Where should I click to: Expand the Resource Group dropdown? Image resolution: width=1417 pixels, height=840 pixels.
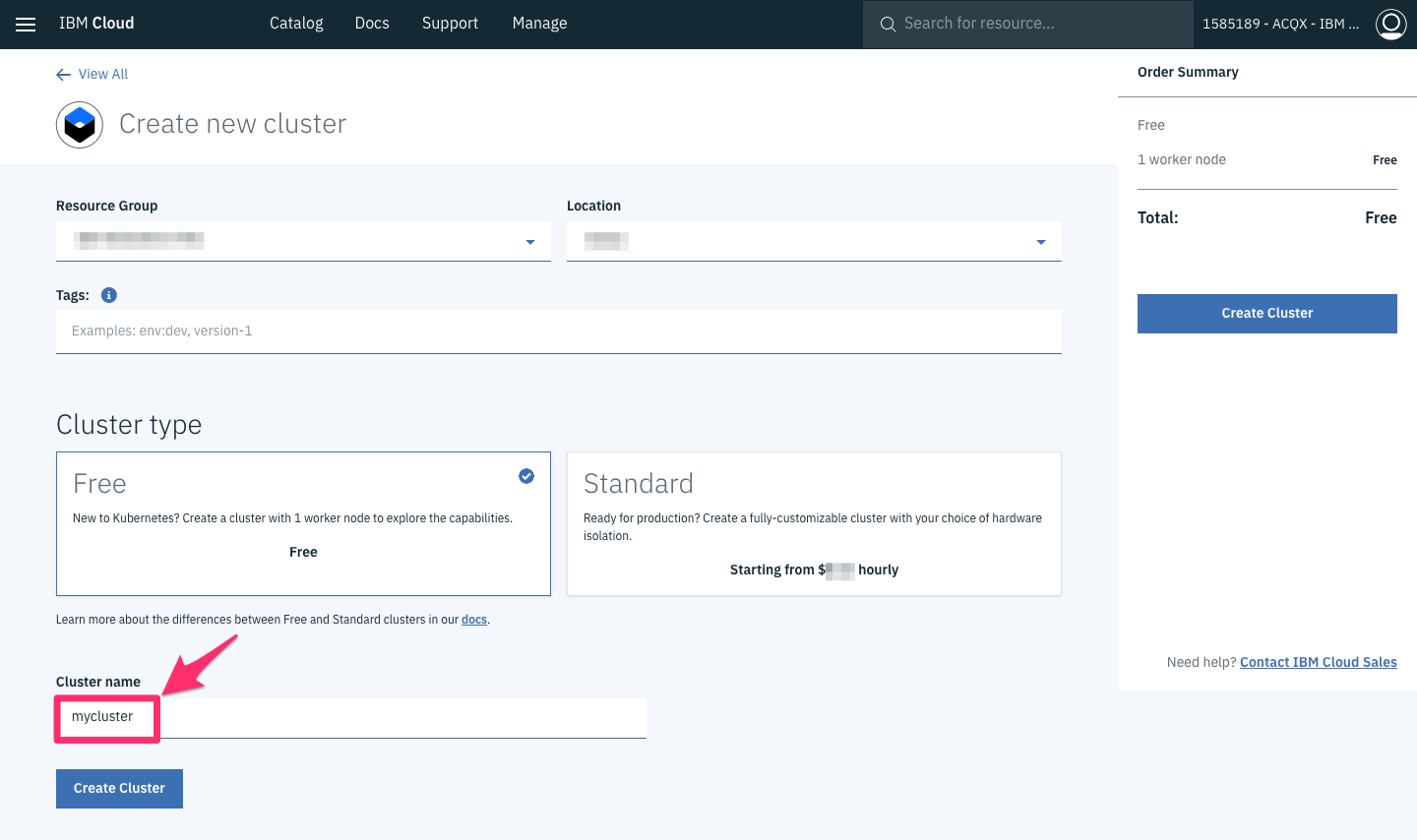pyautogui.click(x=303, y=241)
